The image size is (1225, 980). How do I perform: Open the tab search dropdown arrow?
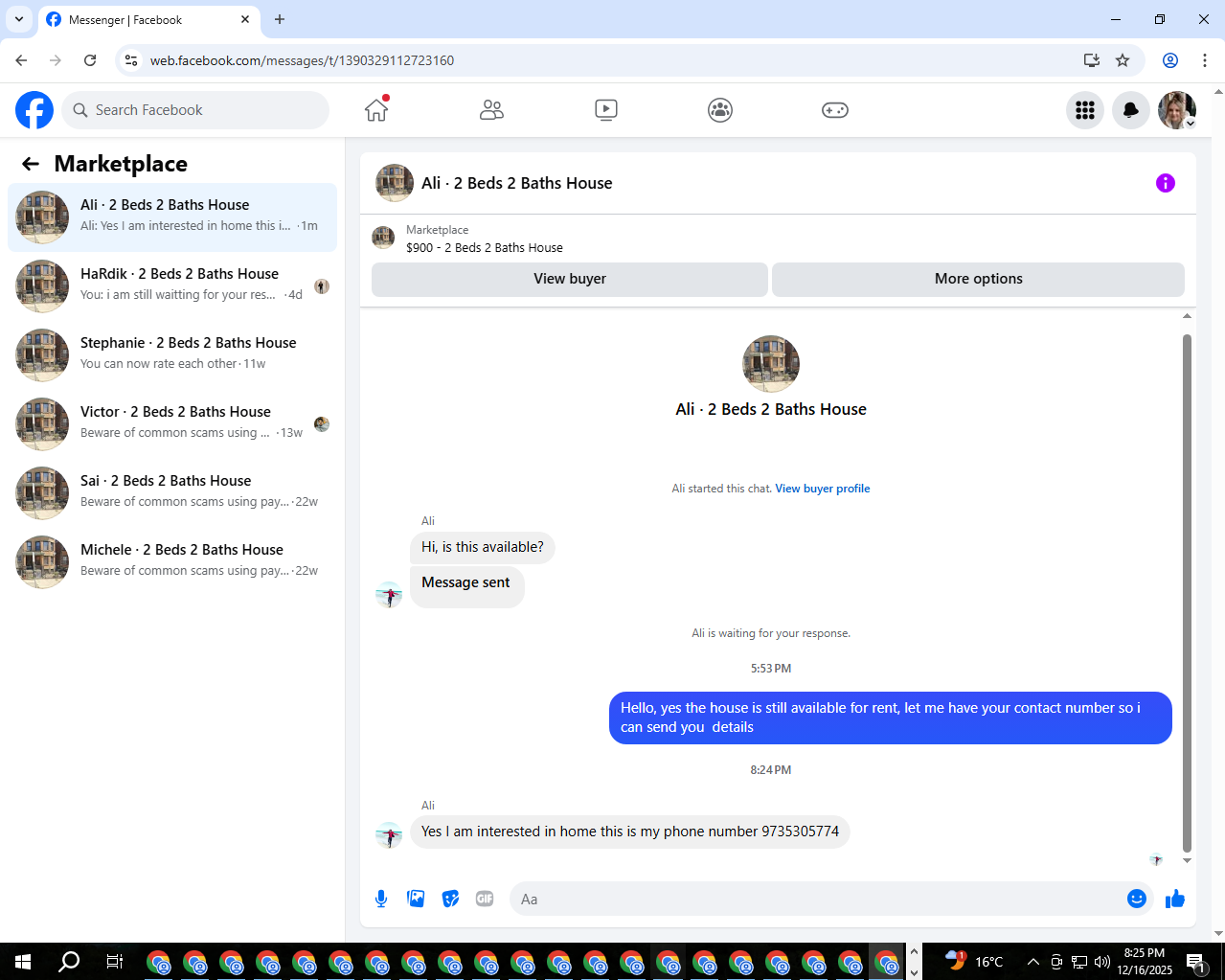pos(19,19)
